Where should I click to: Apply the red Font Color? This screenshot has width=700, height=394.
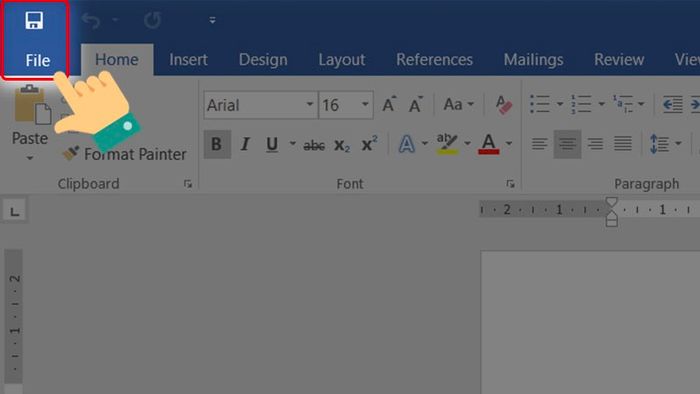tap(488, 144)
